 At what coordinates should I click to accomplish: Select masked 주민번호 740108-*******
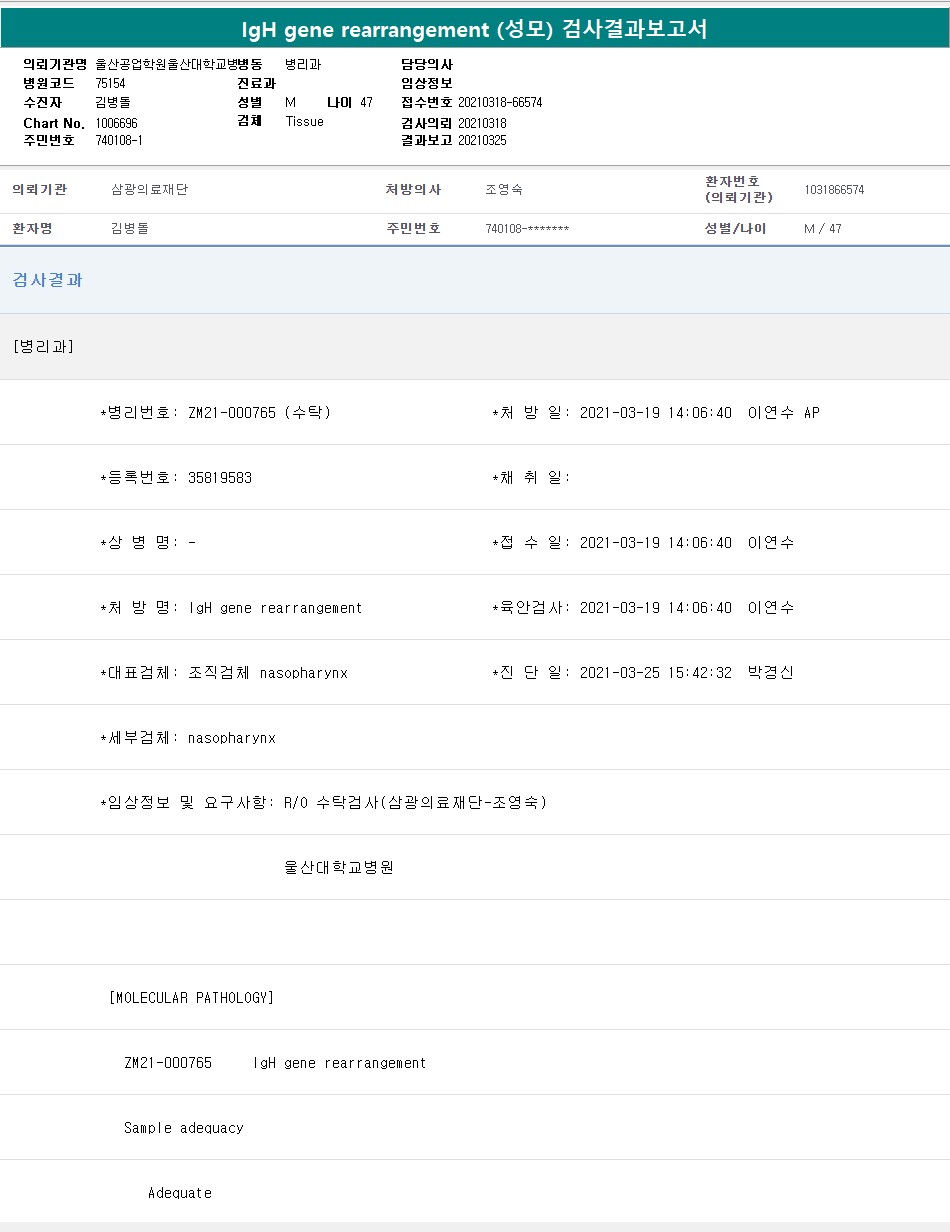(527, 229)
